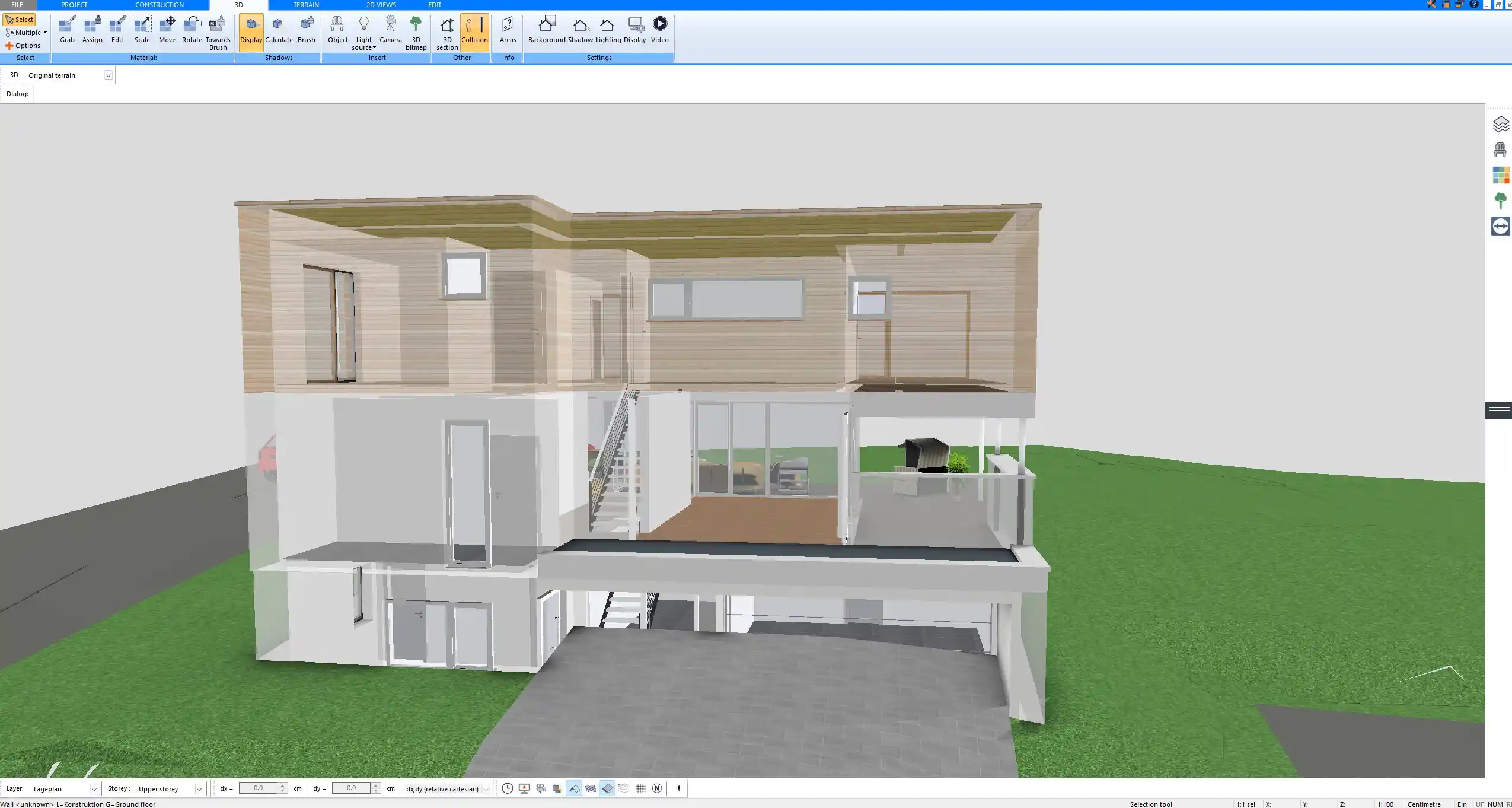This screenshot has width=1512, height=808.
Task: Click the Calculate shadows icon
Action: pyautogui.click(x=279, y=30)
